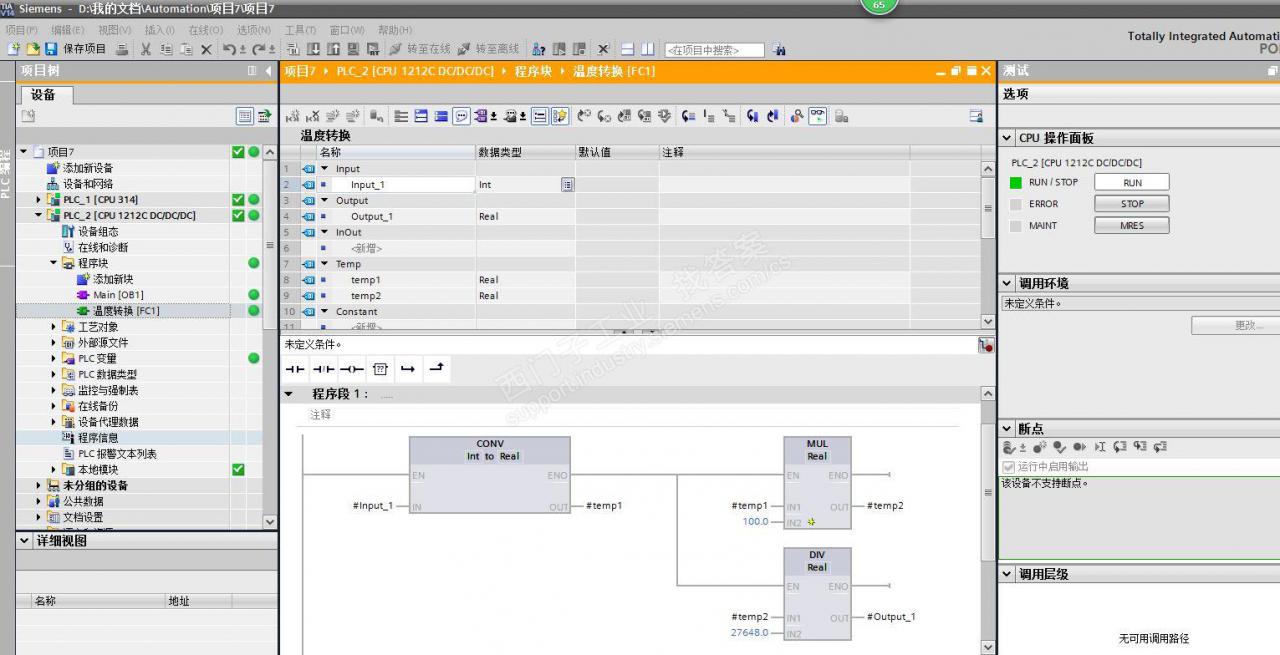This screenshot has height=655, width=1280.
Task: Click 转至在线 go online button
Action: (x=419, y=49)
